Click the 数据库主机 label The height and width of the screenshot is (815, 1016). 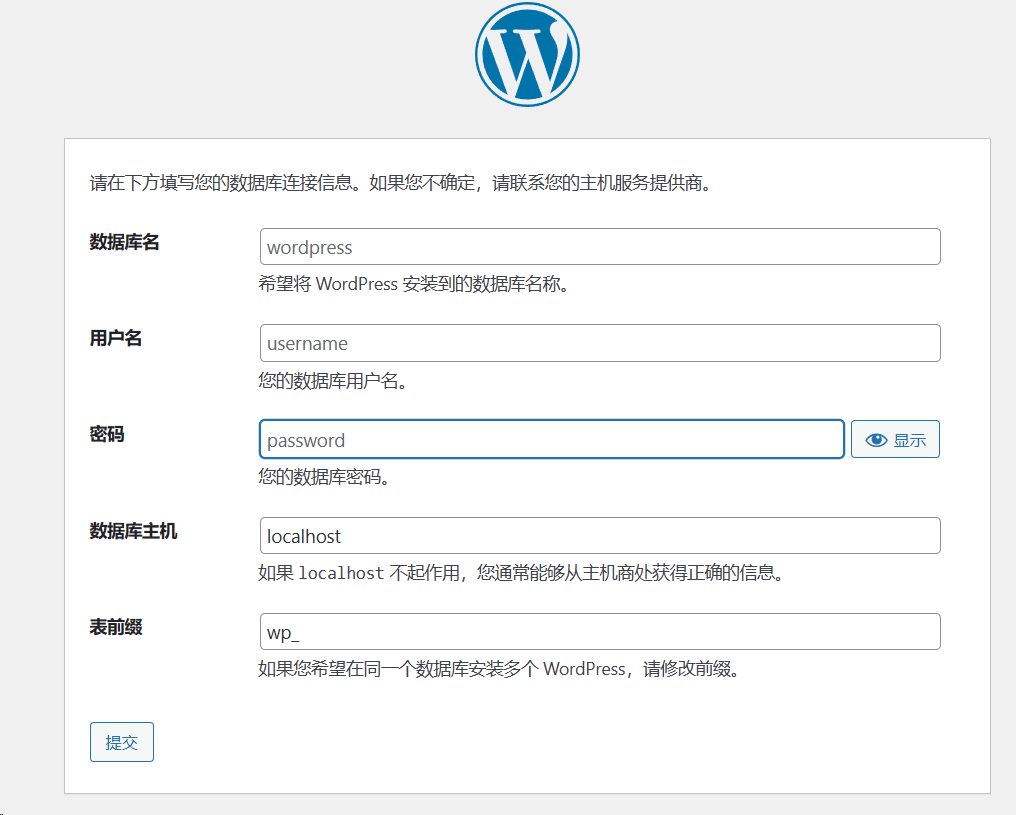133,531
